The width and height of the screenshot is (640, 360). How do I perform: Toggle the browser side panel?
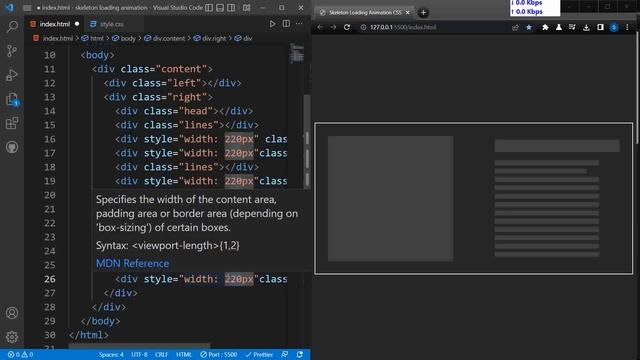click(600, 27)
